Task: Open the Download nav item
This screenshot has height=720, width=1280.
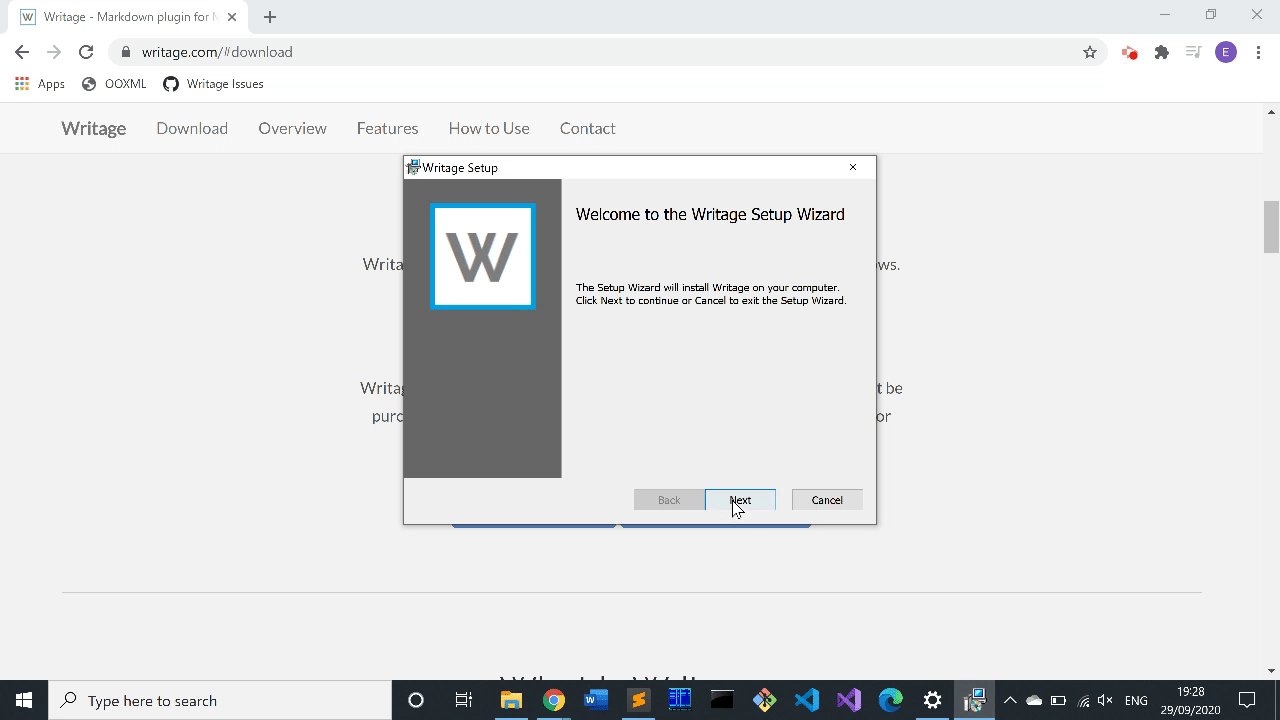Action: pos(192,128)
